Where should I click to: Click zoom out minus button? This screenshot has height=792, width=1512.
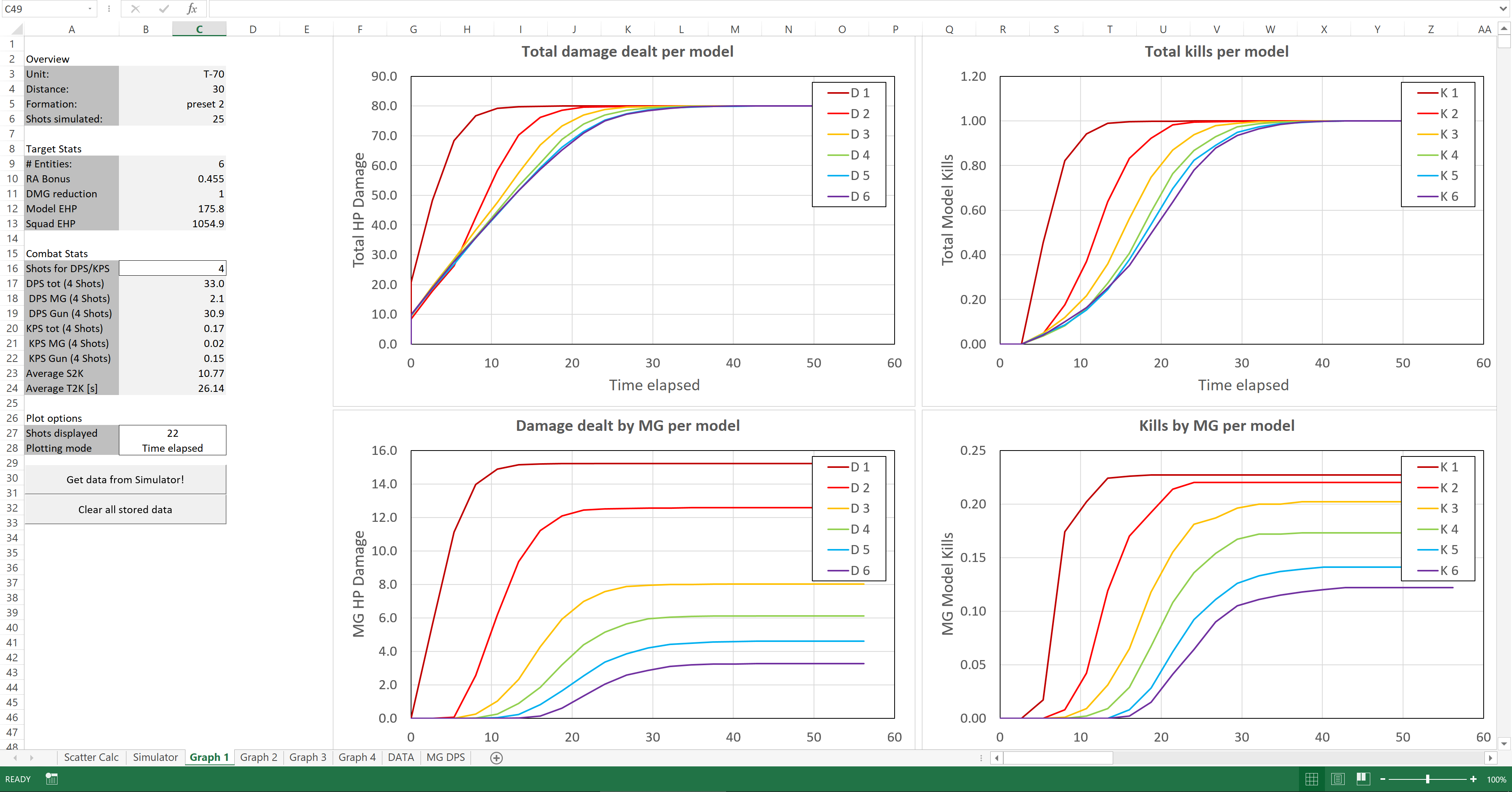click(x=1383, y=779)
